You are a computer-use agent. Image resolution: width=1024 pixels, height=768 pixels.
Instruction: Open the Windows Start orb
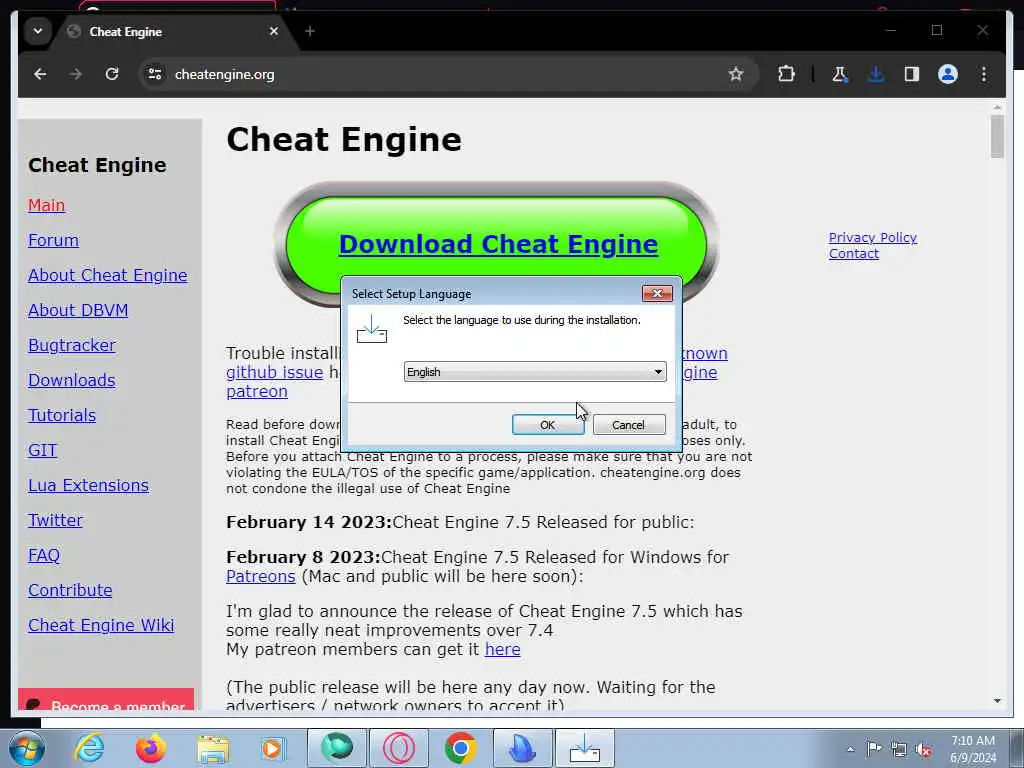(26, 748)
